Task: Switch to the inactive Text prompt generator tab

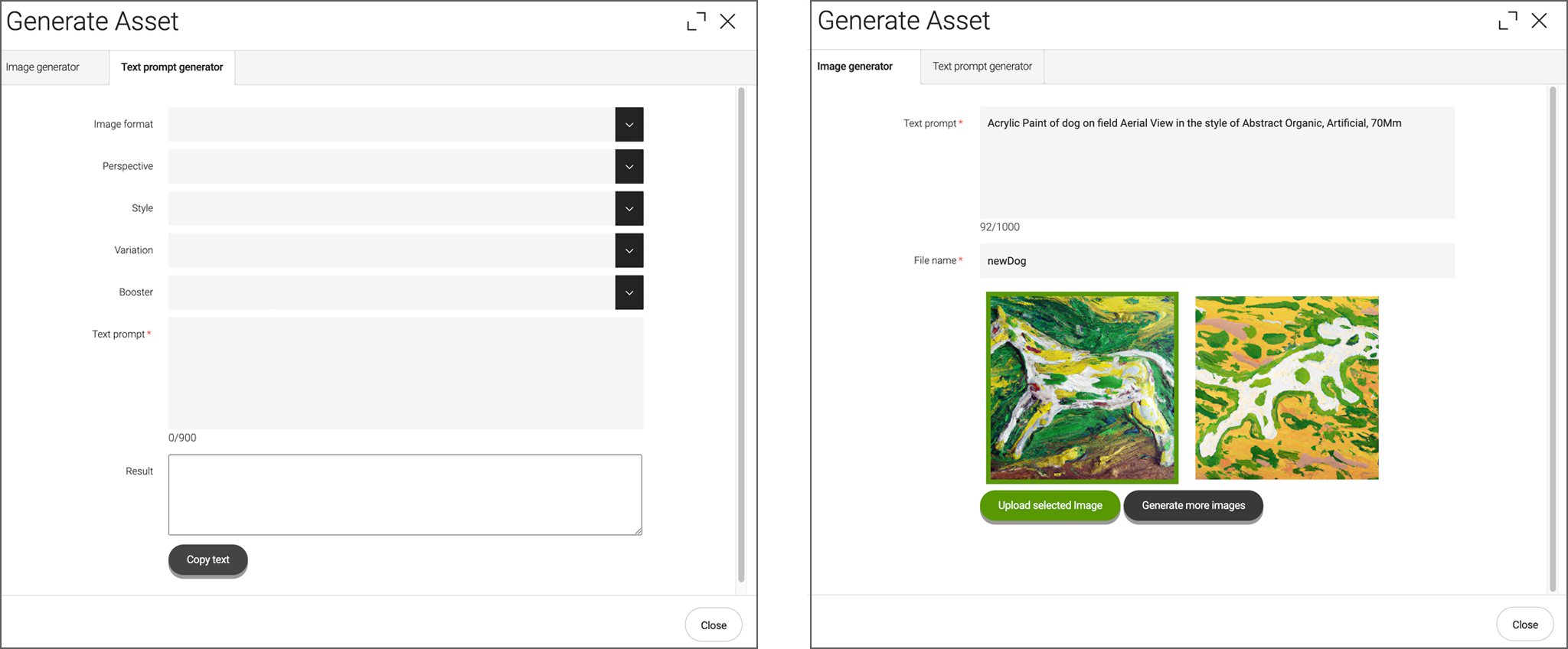Action: click(982, 67)
